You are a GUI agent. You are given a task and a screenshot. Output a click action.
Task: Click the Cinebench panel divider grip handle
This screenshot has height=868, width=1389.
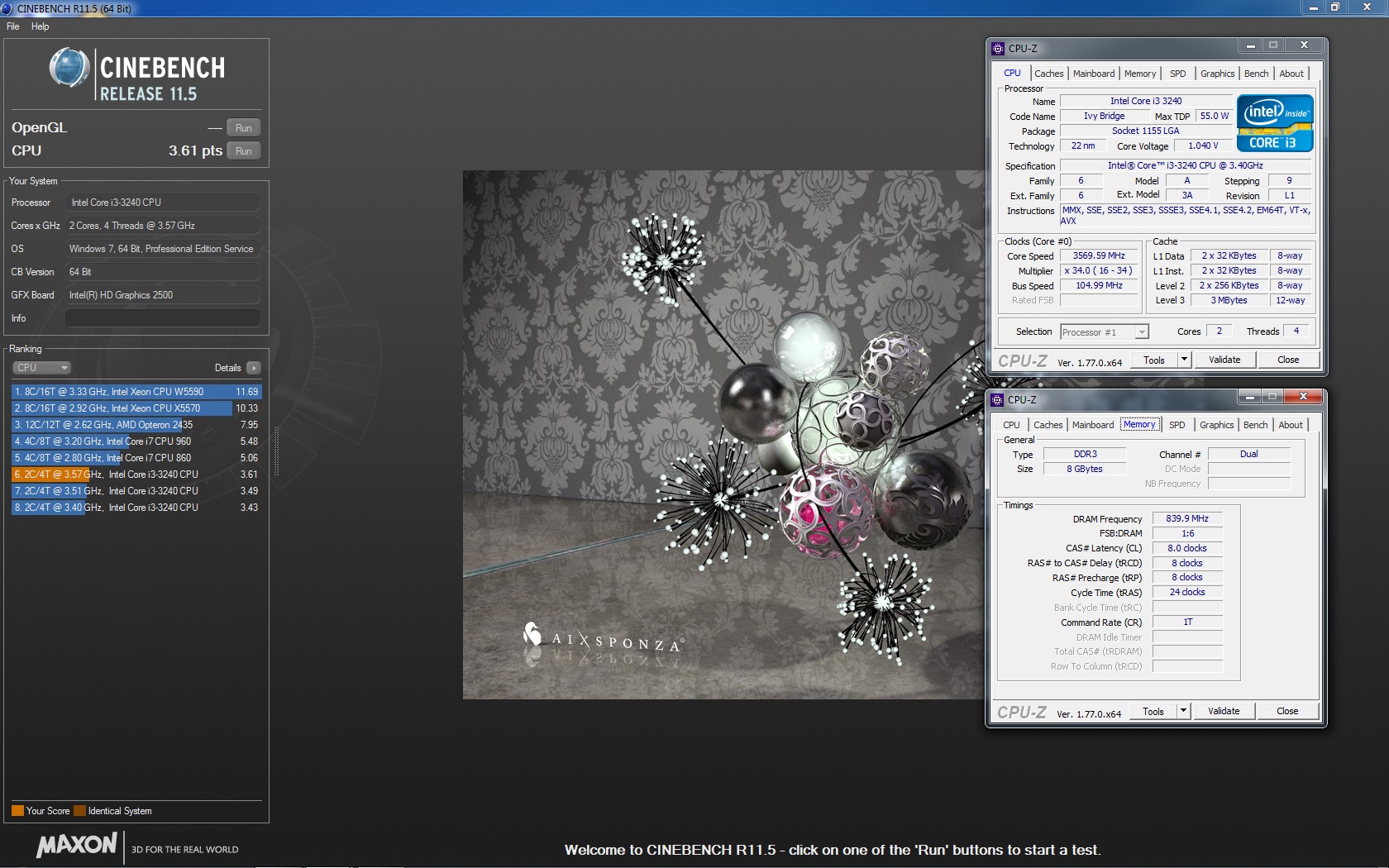[276, 451]
